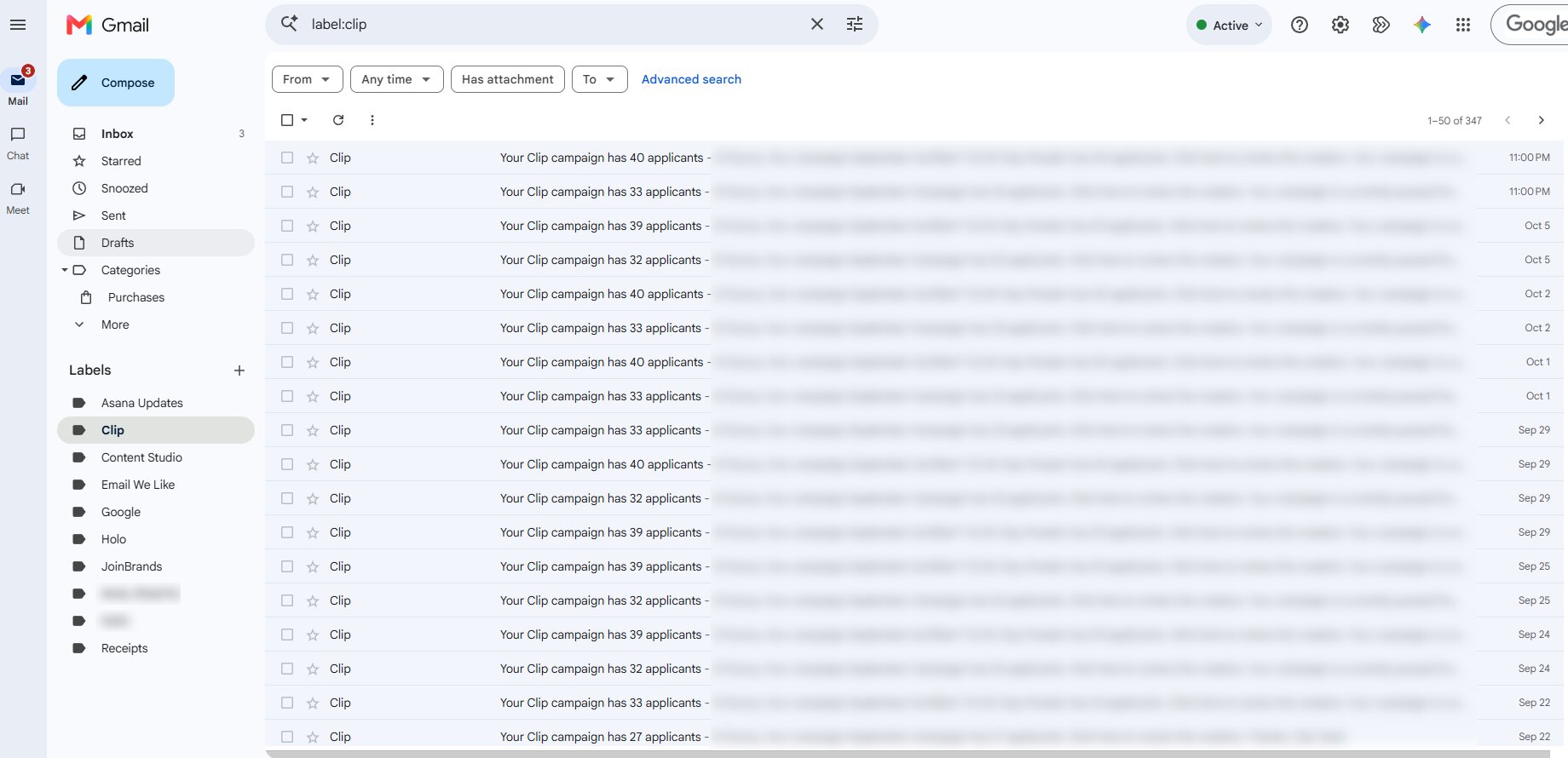Create a new label with plus icon
The height and width of the screenshot is (758, 1568).
click(239, 370)
